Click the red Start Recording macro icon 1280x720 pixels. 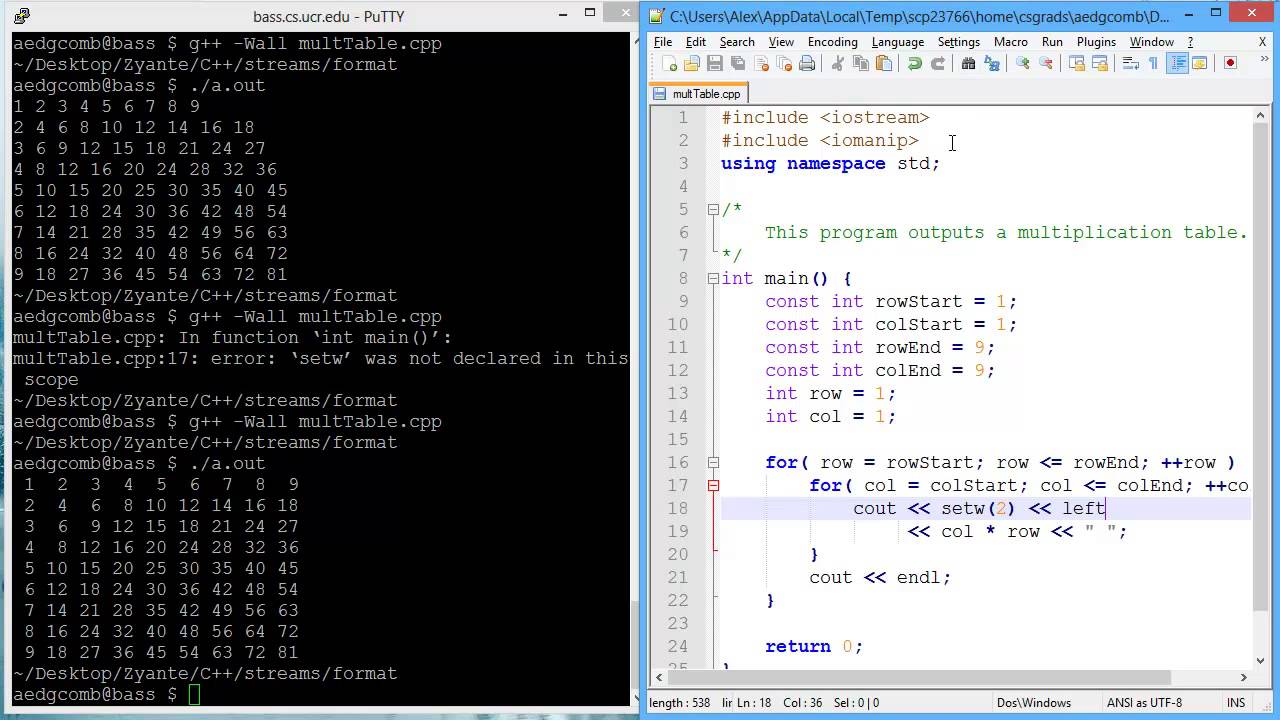tap(1231, 63)
